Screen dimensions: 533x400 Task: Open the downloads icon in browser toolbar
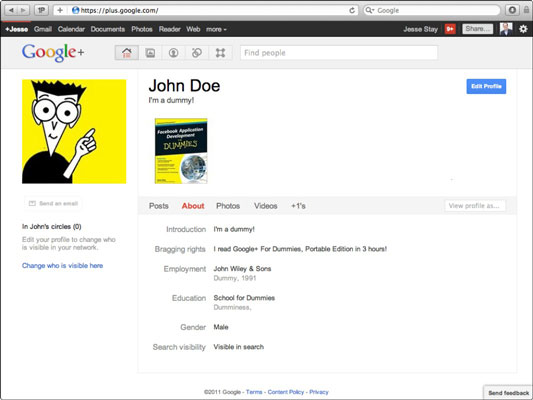pyautogui.click(x=512, y=10)
